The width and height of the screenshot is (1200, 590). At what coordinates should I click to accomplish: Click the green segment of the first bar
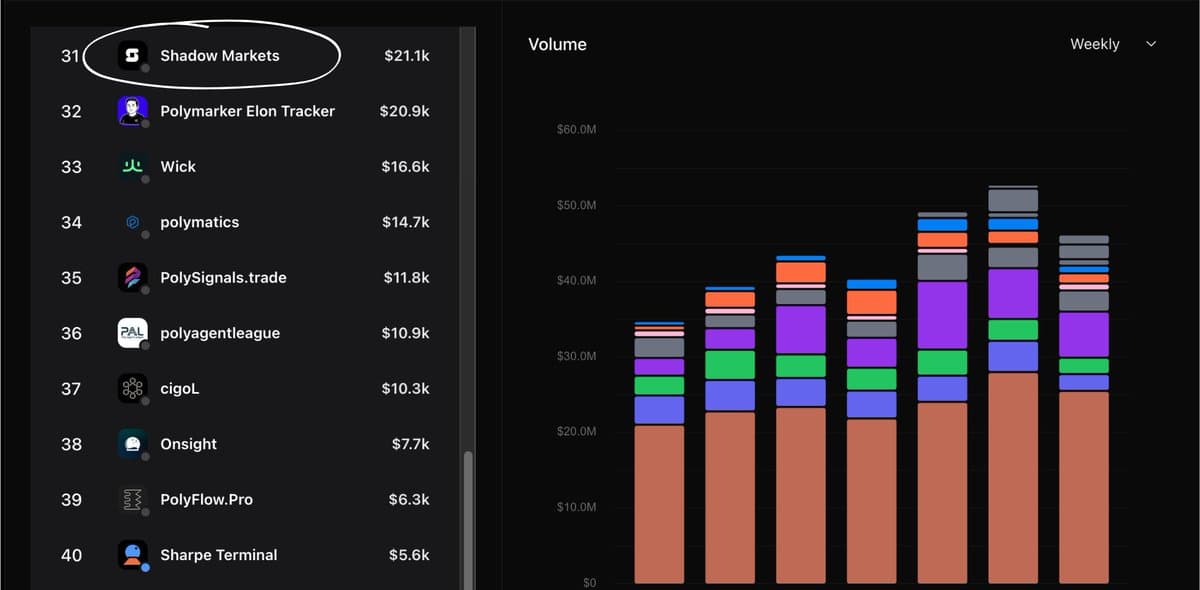coord(659,385)
